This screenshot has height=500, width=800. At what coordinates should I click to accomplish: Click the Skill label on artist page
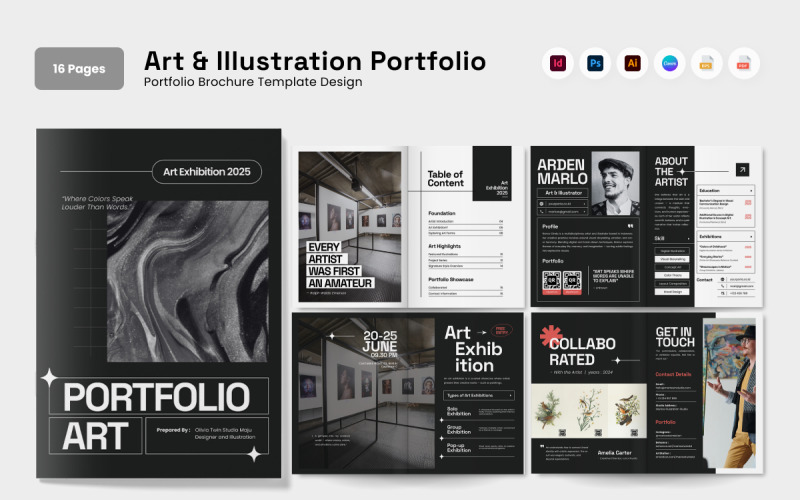660,238
